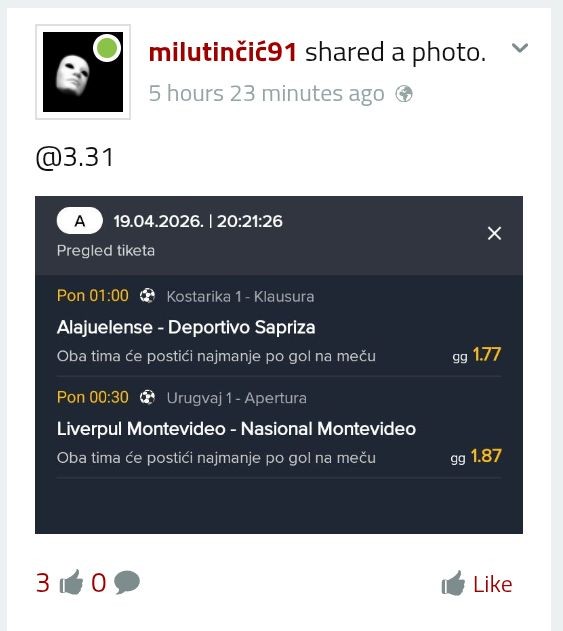View the list of 3 likes

tap(43, 582)
